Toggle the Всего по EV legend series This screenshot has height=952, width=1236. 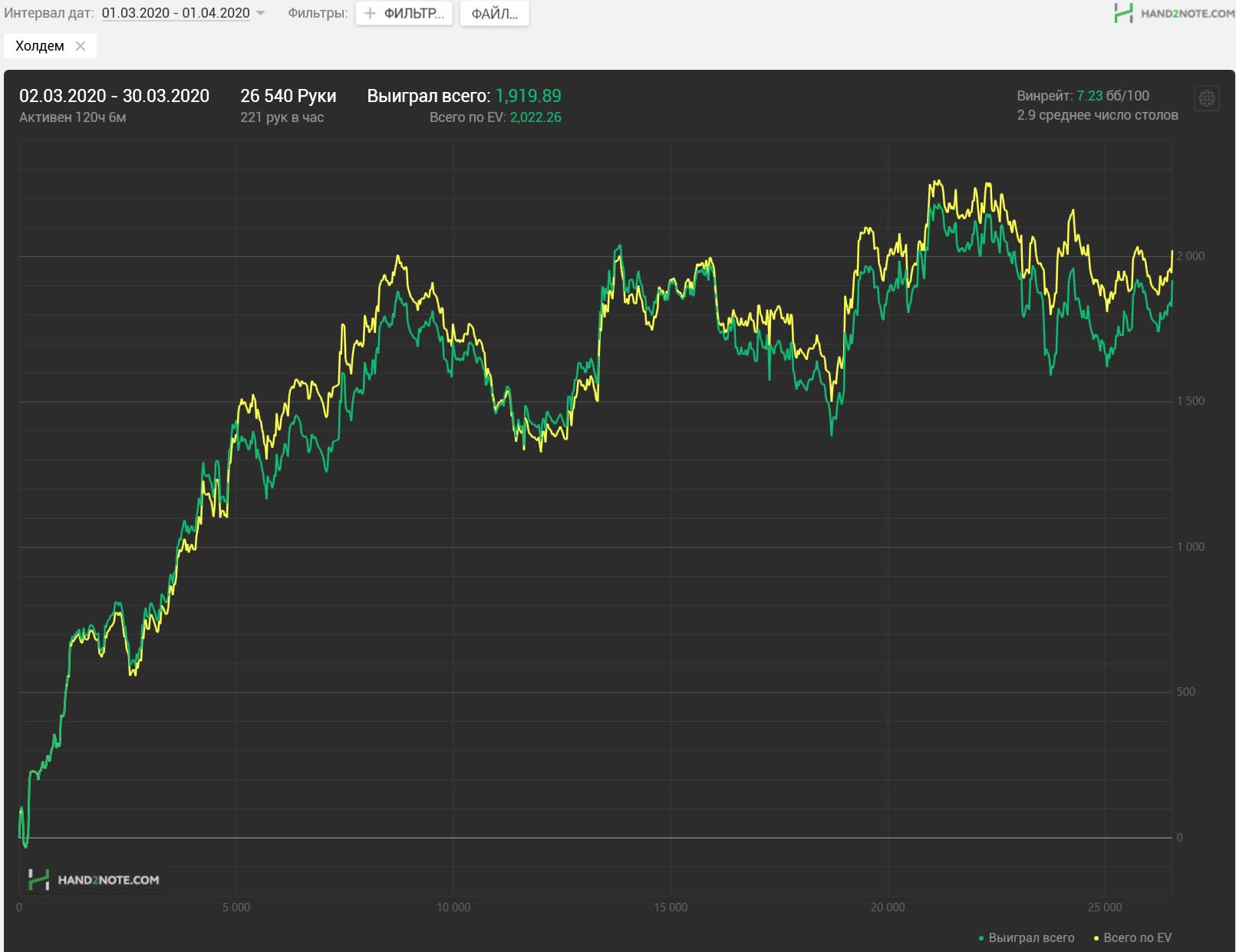(x=1132, y=937)
